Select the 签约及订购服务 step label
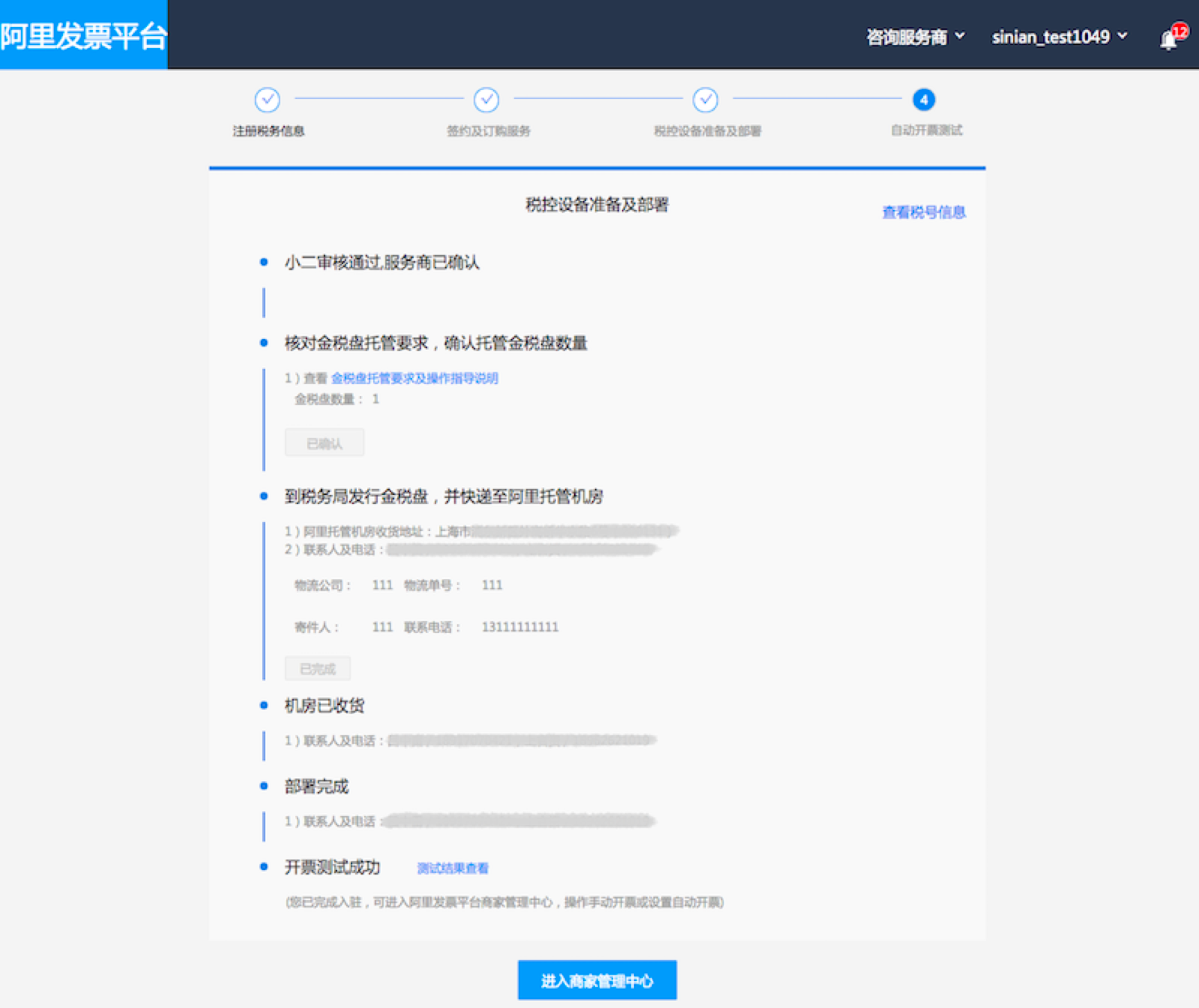1199x1008 pixels. click(x=488, y=131)
